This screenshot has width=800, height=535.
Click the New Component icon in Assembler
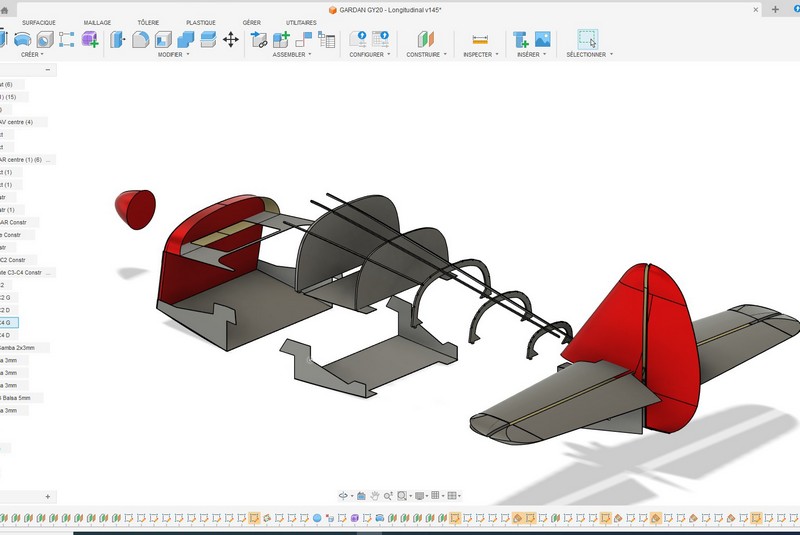click(282, 39)
